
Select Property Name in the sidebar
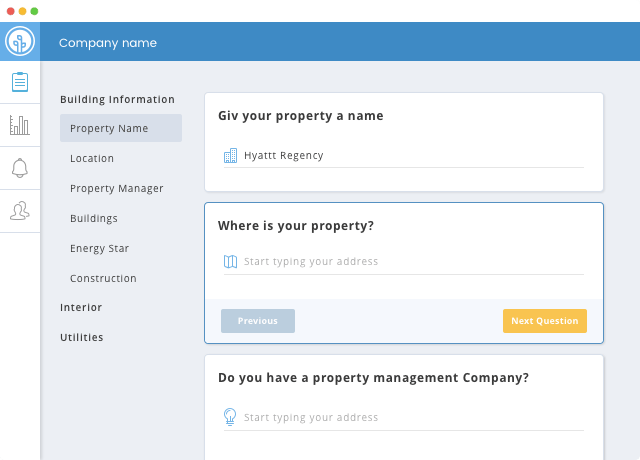121,128
